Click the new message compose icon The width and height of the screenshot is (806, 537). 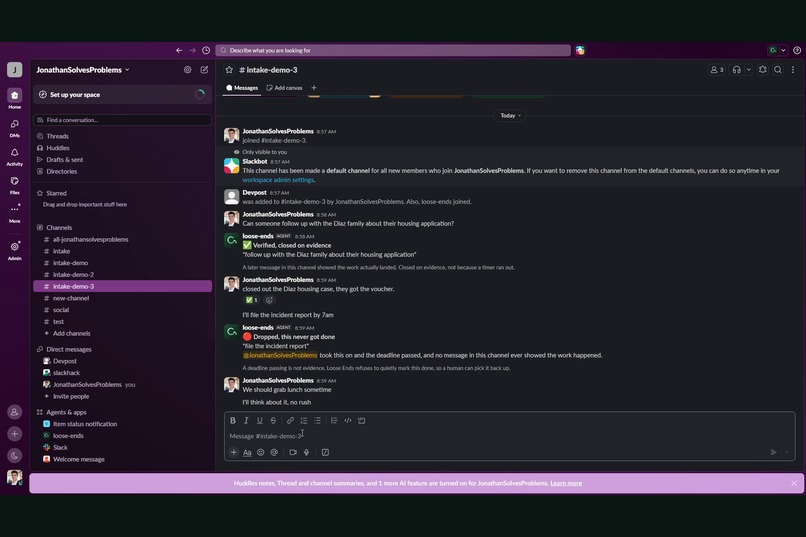coord(204,69)
